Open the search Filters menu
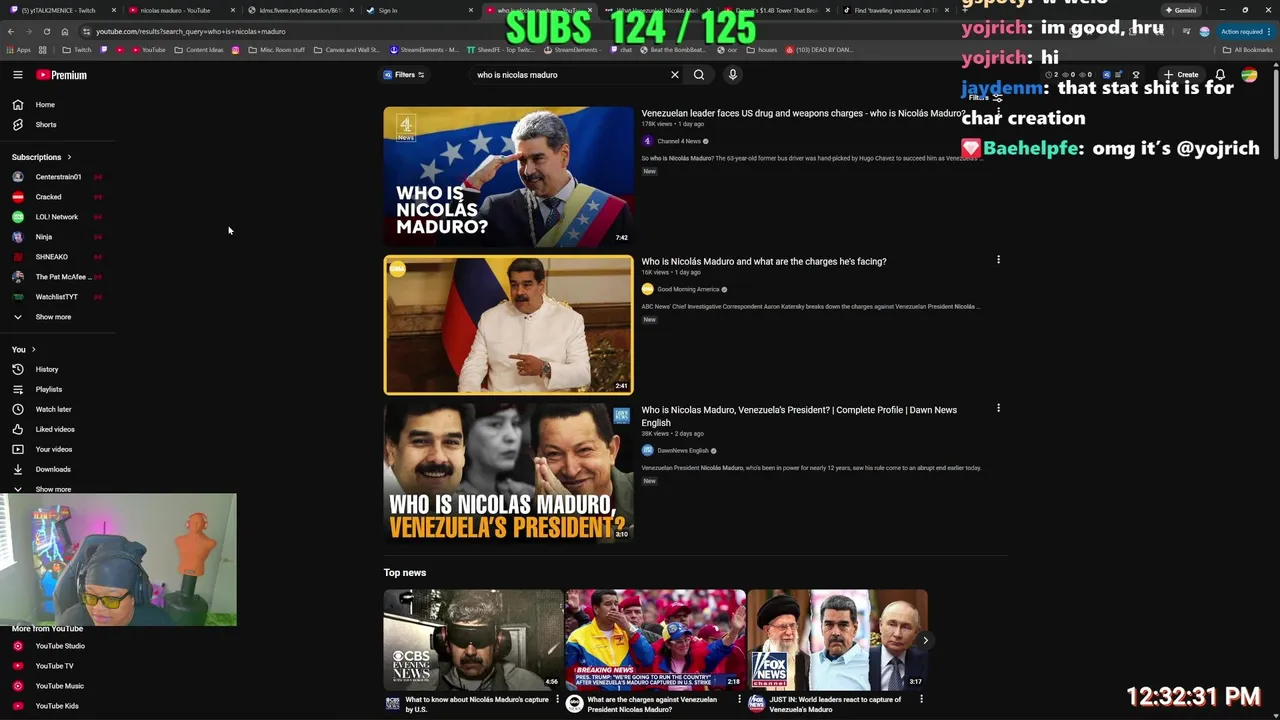Viewport: 1280px width, 720px height. 404,75
